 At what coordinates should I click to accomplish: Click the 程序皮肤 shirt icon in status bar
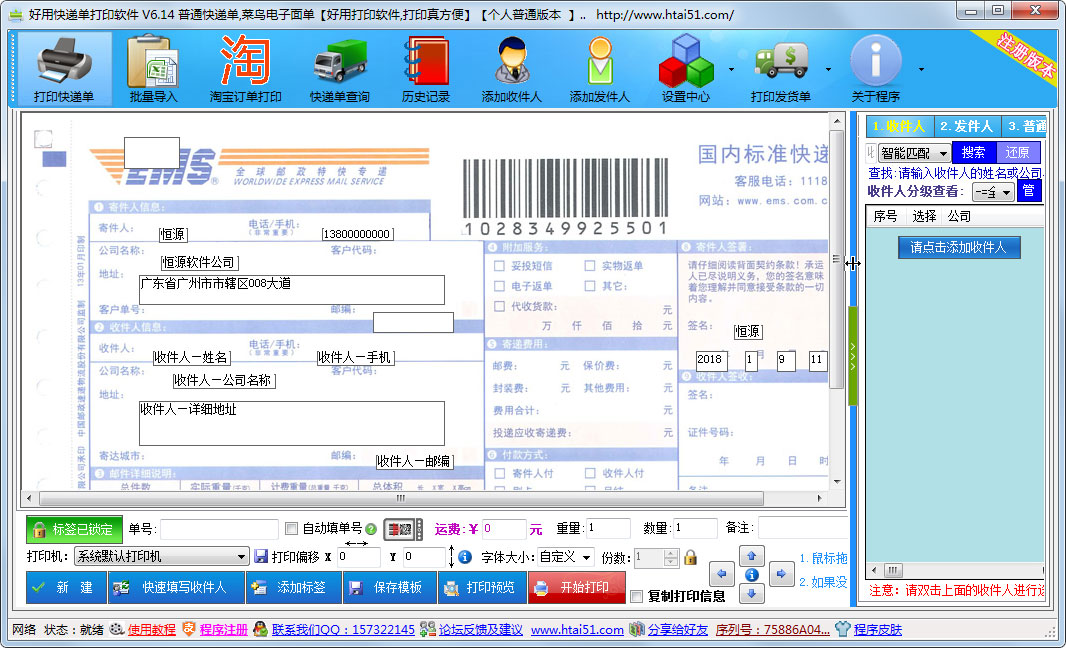point(843,629)
